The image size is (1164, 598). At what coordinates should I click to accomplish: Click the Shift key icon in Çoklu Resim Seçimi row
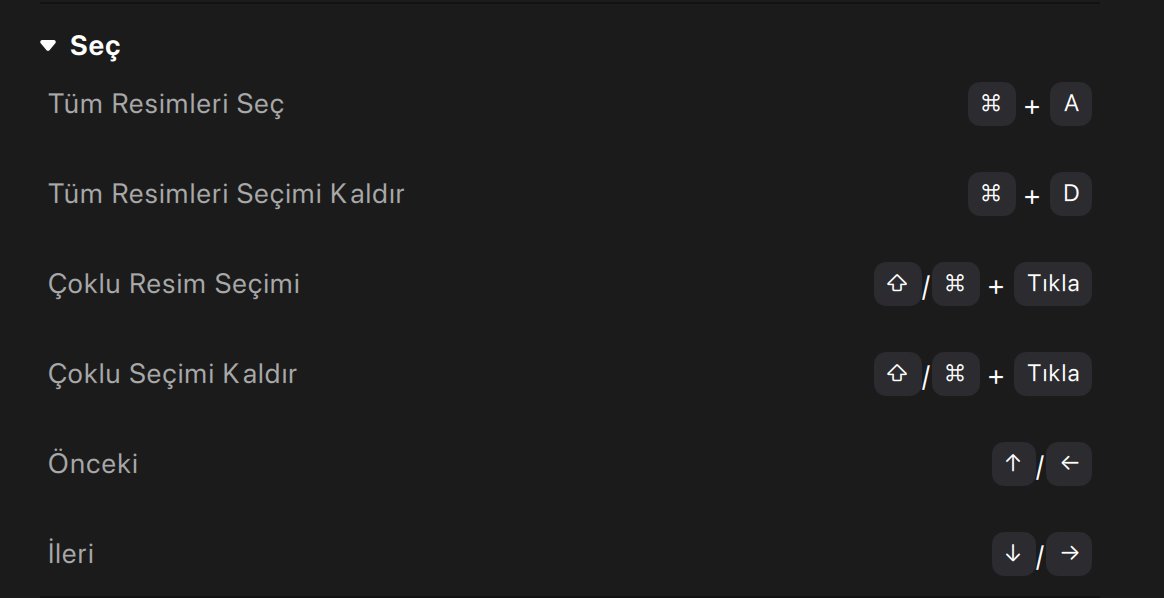pos(897,284)
